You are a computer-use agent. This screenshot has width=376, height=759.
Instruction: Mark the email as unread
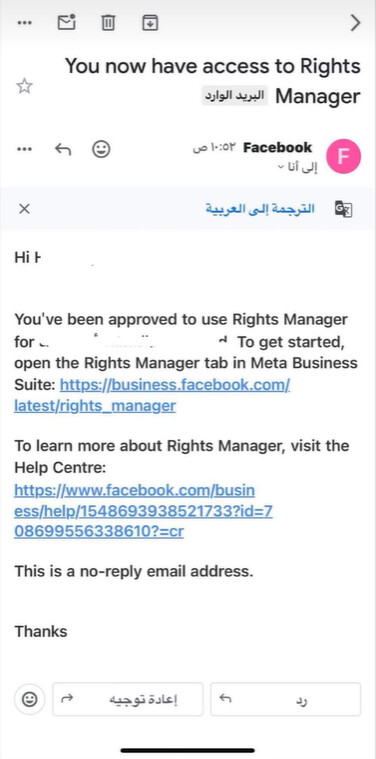tap(67, 22)
